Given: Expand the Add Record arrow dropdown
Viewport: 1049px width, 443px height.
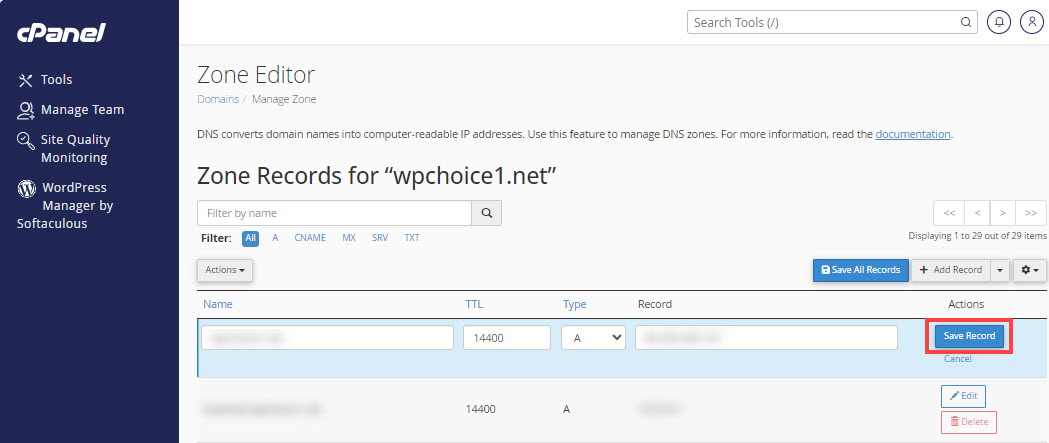Looking at the screenshot, I should point(999,270).
